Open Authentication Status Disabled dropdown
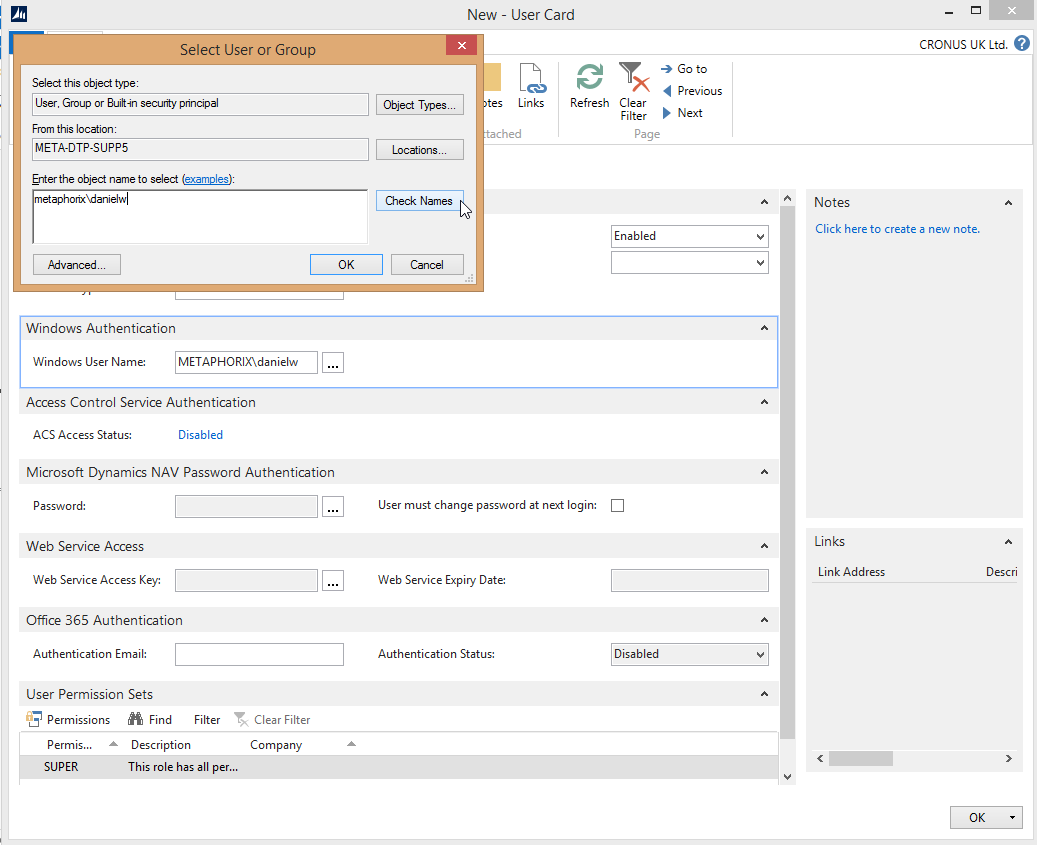The height and width of the screenshot is (845, 1037). tap(761, 655)
